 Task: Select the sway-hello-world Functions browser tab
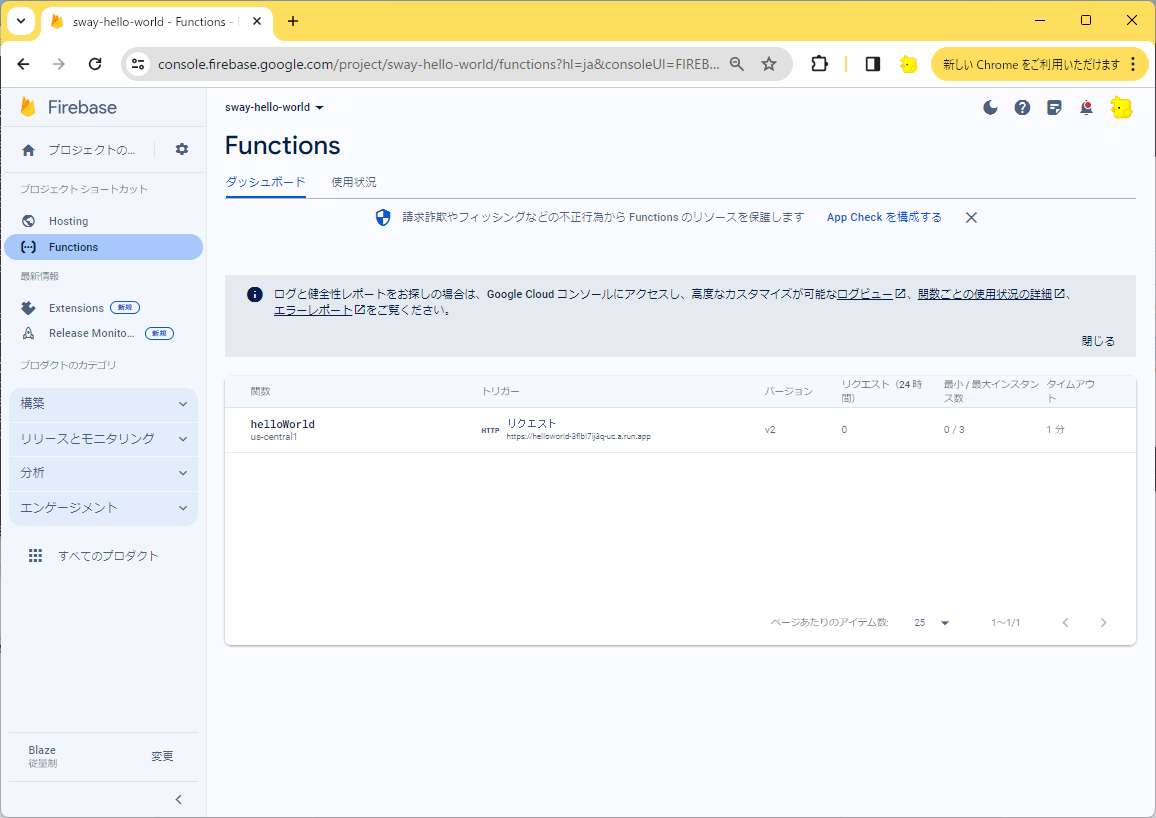coord(156,22)
